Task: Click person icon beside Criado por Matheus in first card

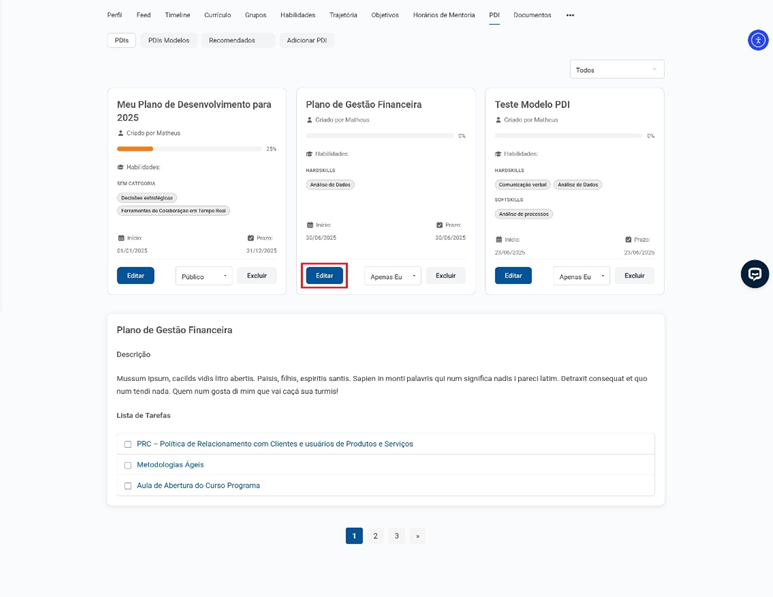Action: [x=121, y=133]
